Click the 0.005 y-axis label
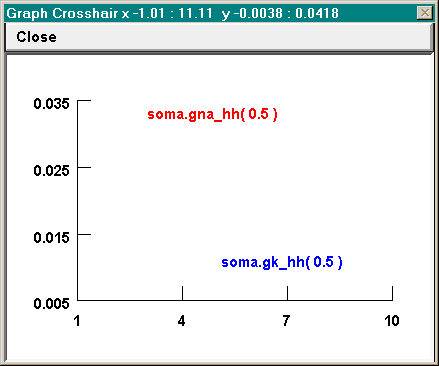 coord(51,304)
